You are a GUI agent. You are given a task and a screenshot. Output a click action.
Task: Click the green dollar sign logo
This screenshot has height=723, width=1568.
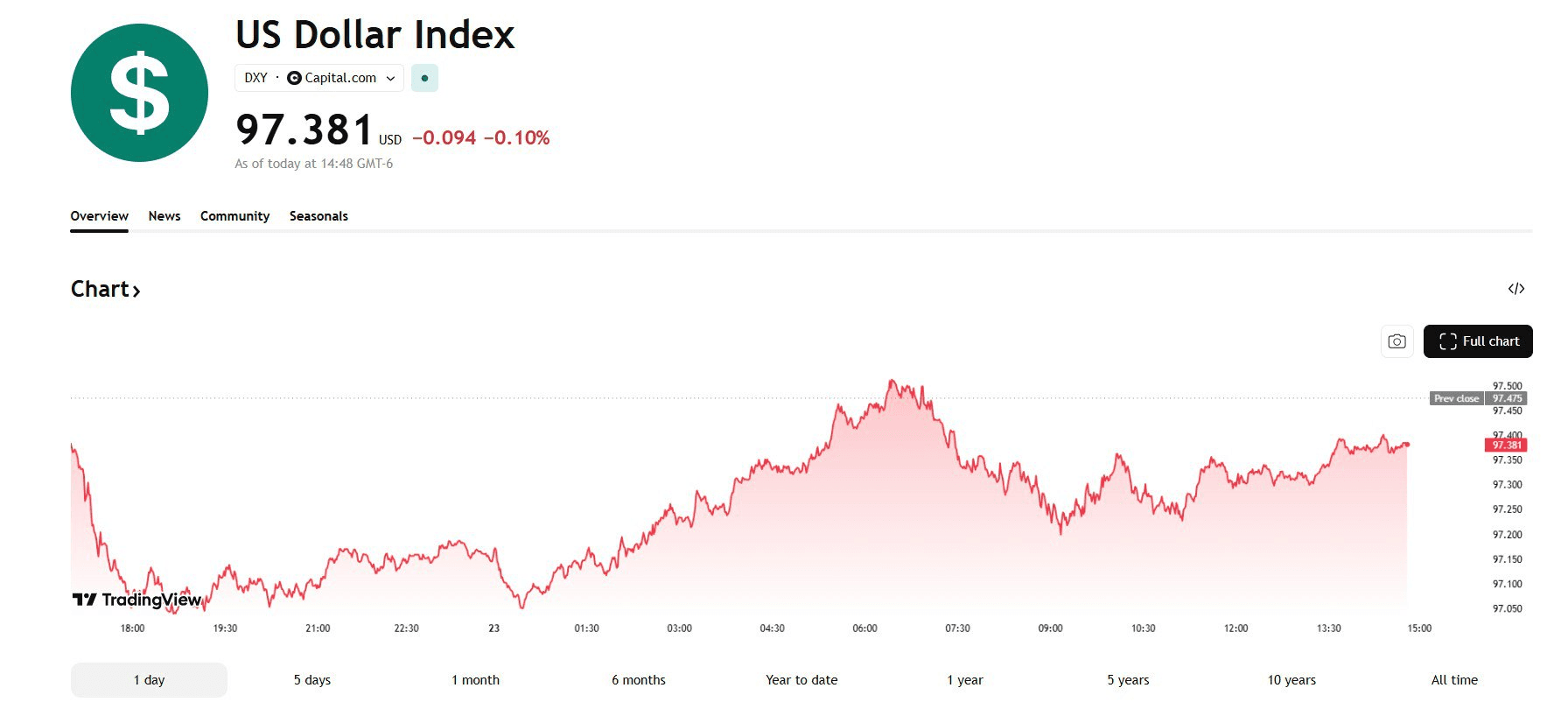click(139, 93)
